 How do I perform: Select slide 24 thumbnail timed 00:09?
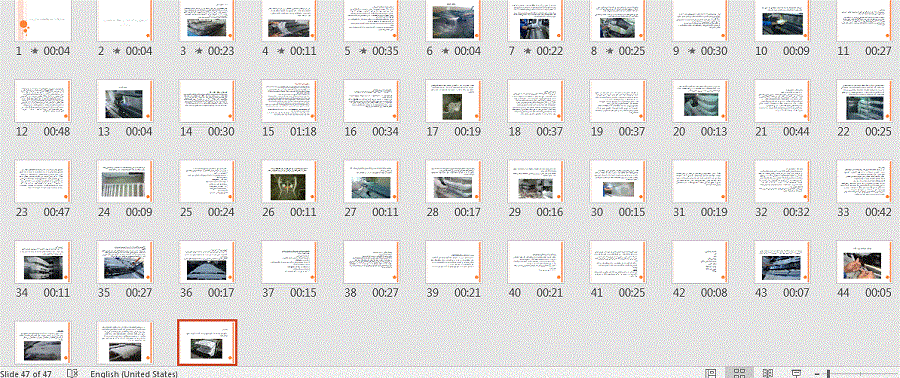(x=125, y=181)
